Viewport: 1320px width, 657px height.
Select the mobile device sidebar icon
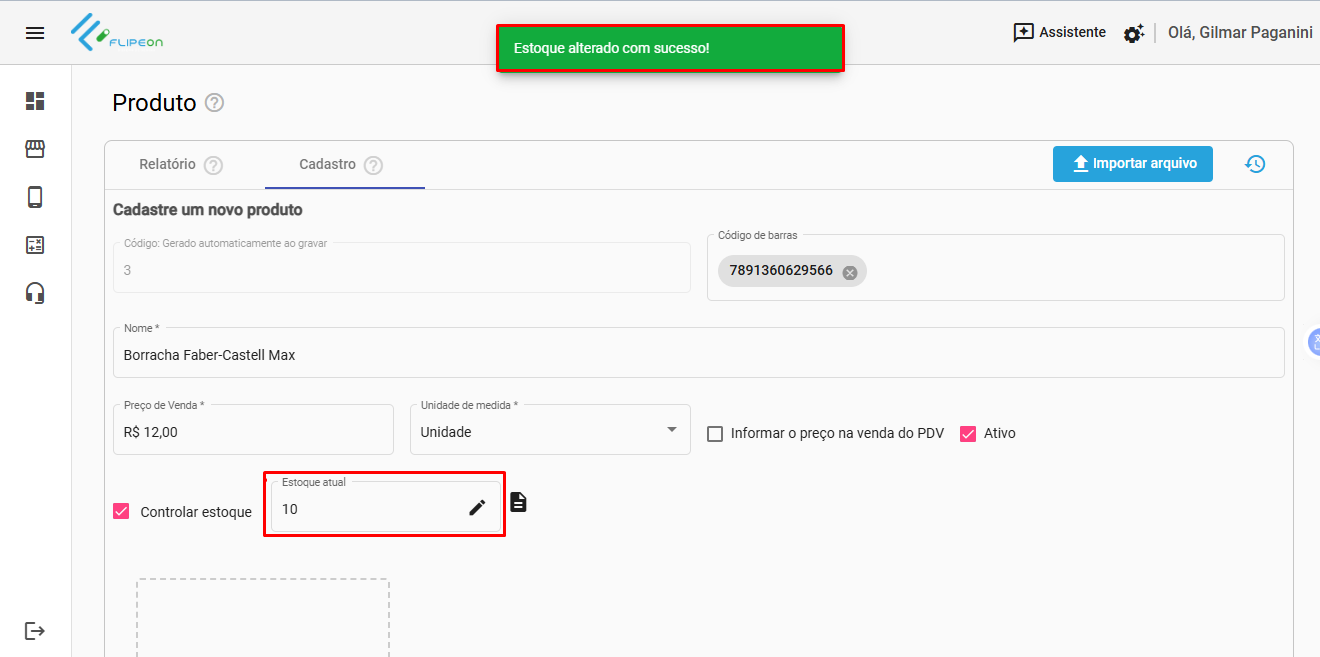click(35, 197)
